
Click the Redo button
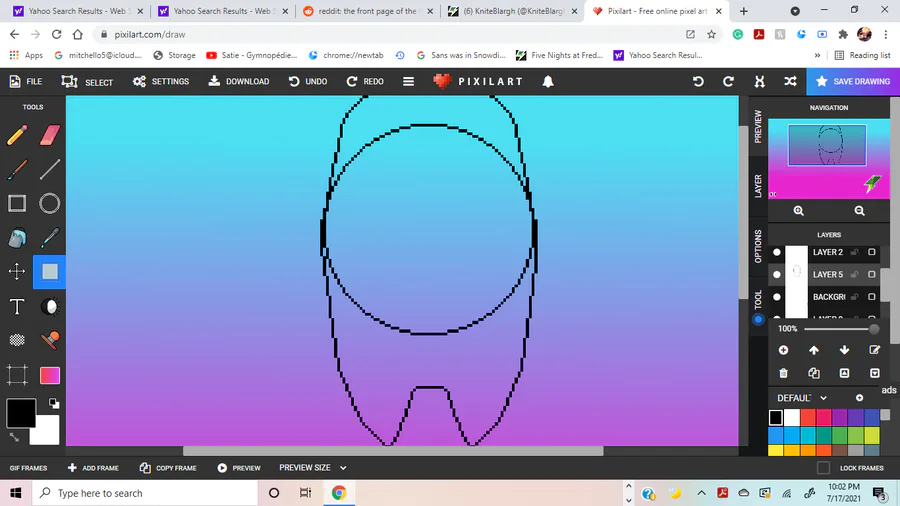pos(365,81)
